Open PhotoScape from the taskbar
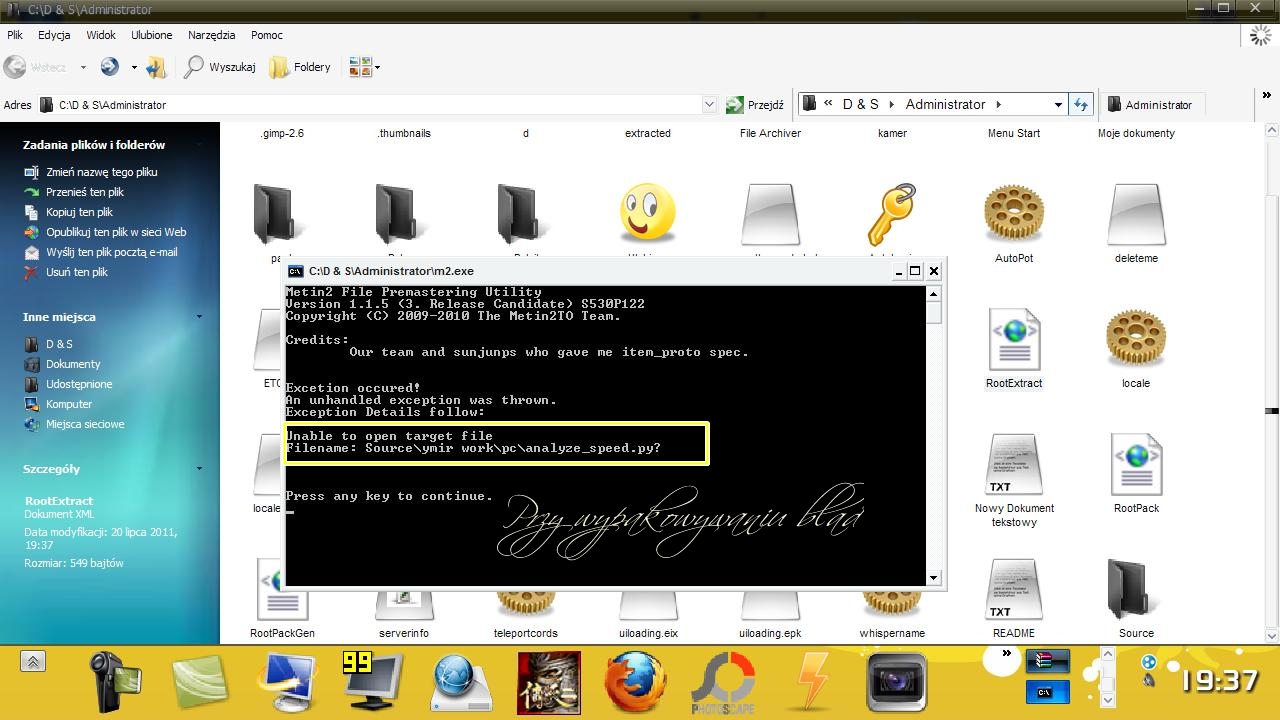This screenshot has height=720, width=1280. point(723,682)
